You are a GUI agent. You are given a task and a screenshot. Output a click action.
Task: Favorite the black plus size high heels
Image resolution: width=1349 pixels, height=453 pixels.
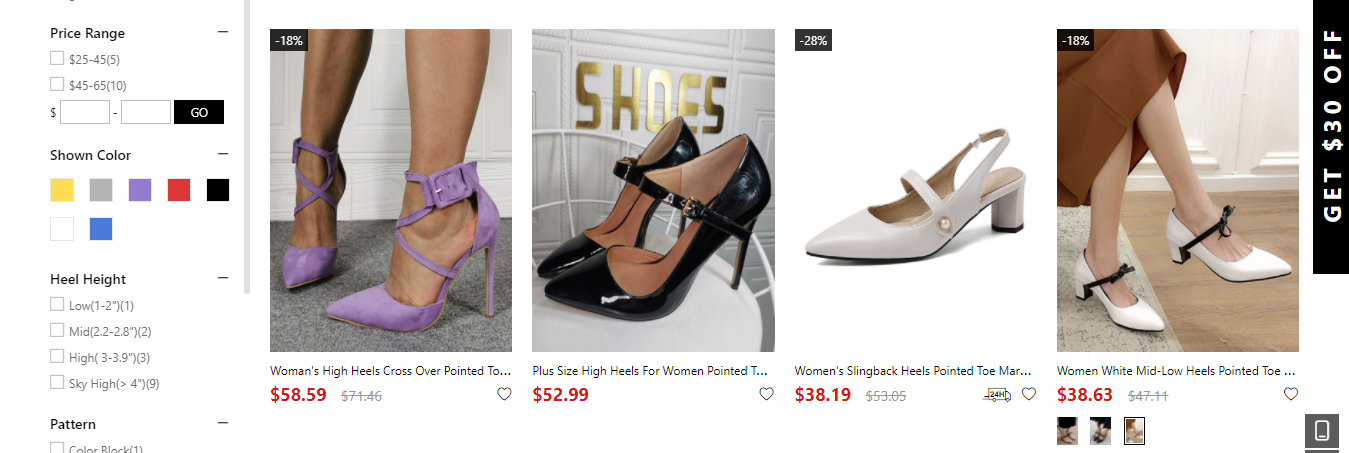(766, 394)
